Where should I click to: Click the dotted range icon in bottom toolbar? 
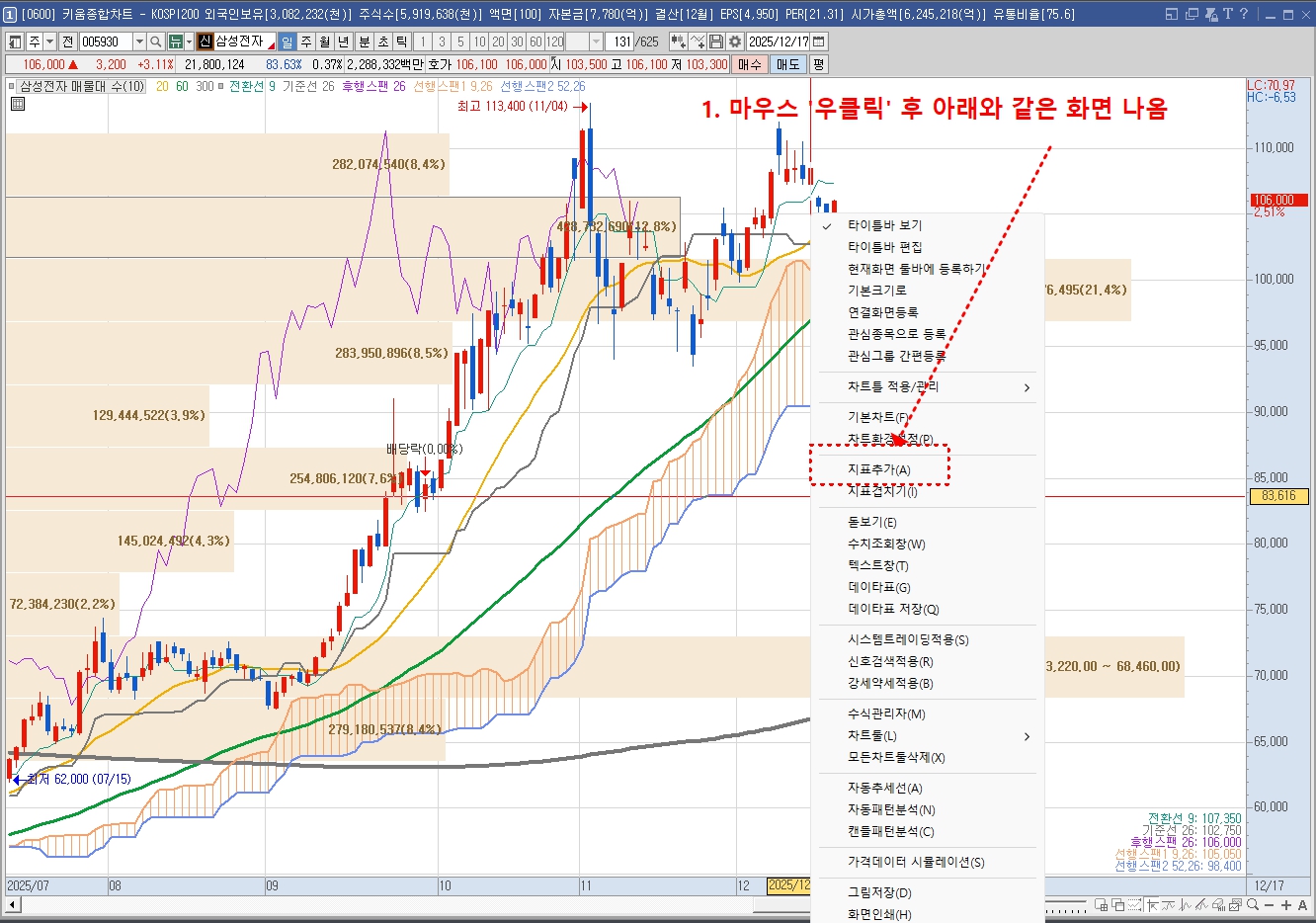click(1134, 904)
